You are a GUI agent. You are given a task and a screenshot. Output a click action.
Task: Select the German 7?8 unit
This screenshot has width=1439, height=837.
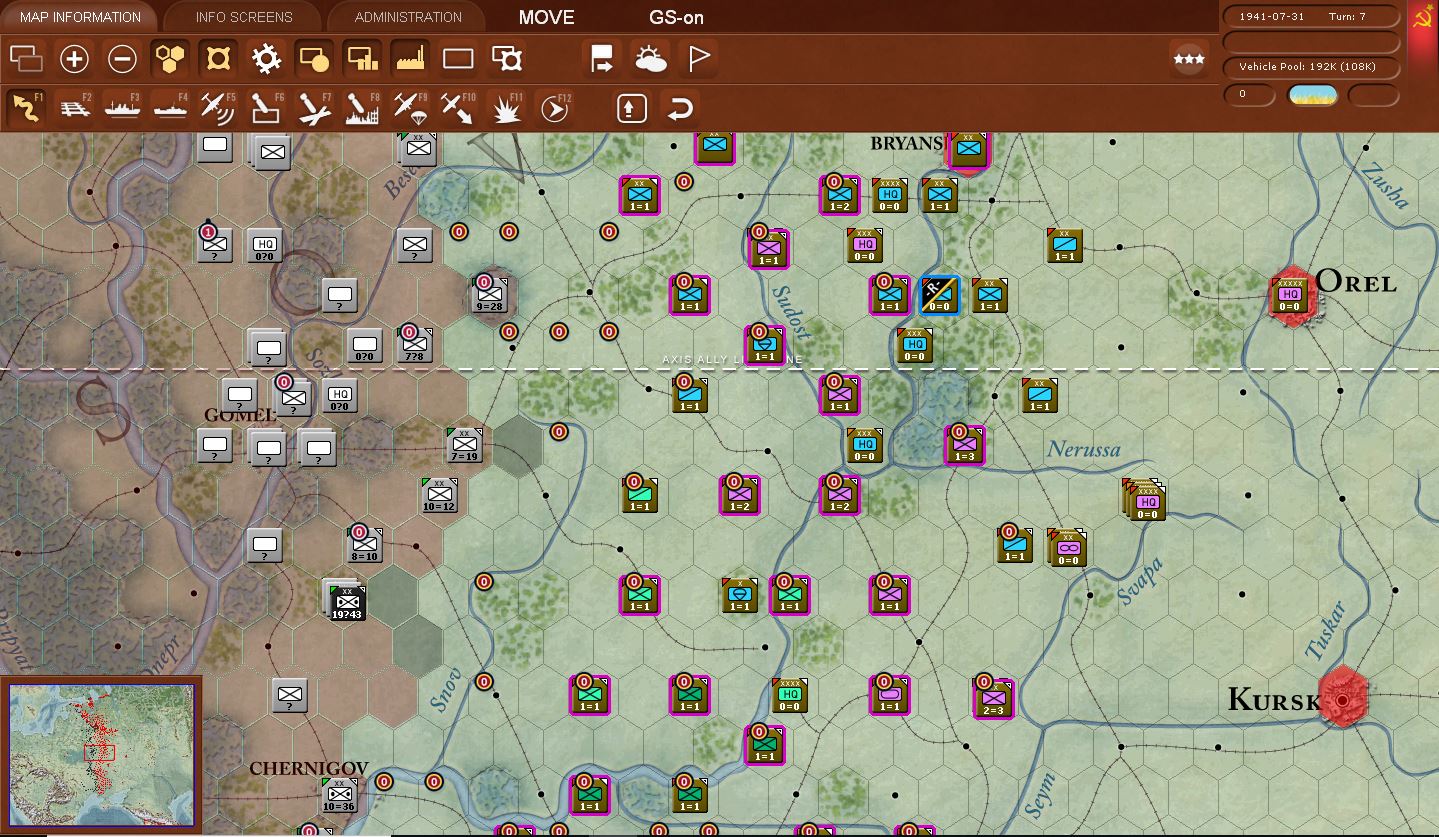[x=414, y=345]
